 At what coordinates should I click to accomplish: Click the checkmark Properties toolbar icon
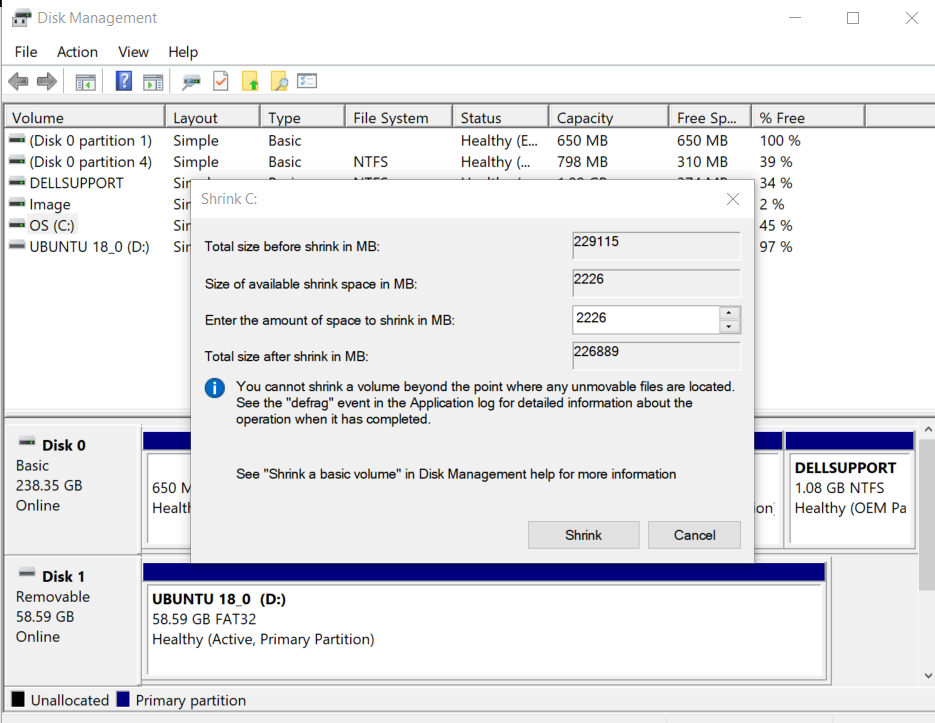(x=221, y=81)
